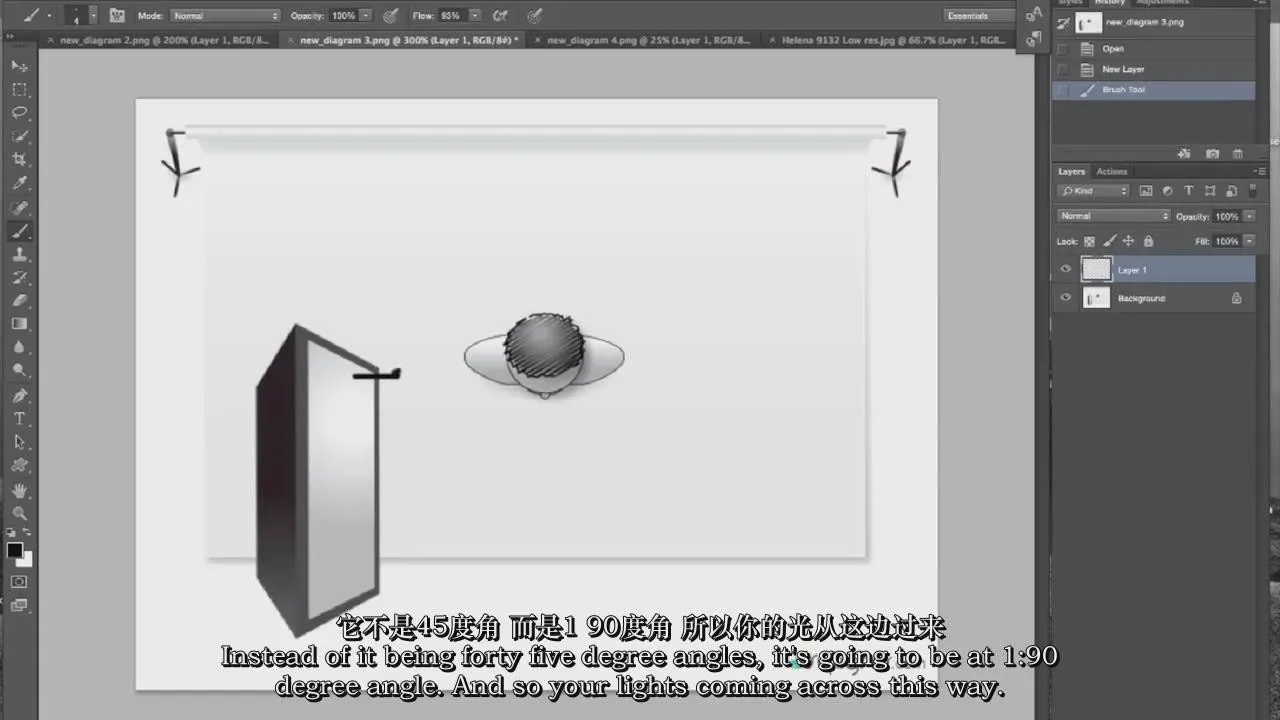Delete current history state with trash icon
Viewport: 1280px width, 720px height.
coord(1237,154)
